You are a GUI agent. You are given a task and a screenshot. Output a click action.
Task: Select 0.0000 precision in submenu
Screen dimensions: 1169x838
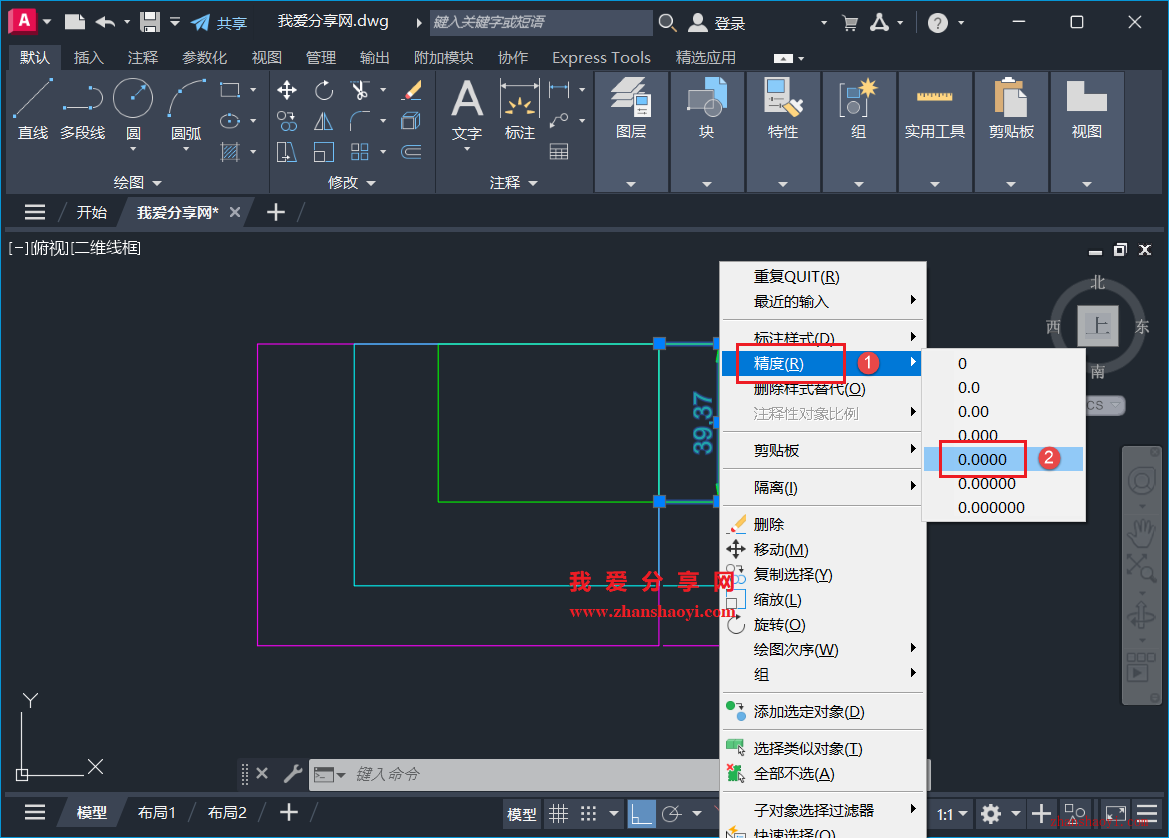click(x=1003, y=459)
